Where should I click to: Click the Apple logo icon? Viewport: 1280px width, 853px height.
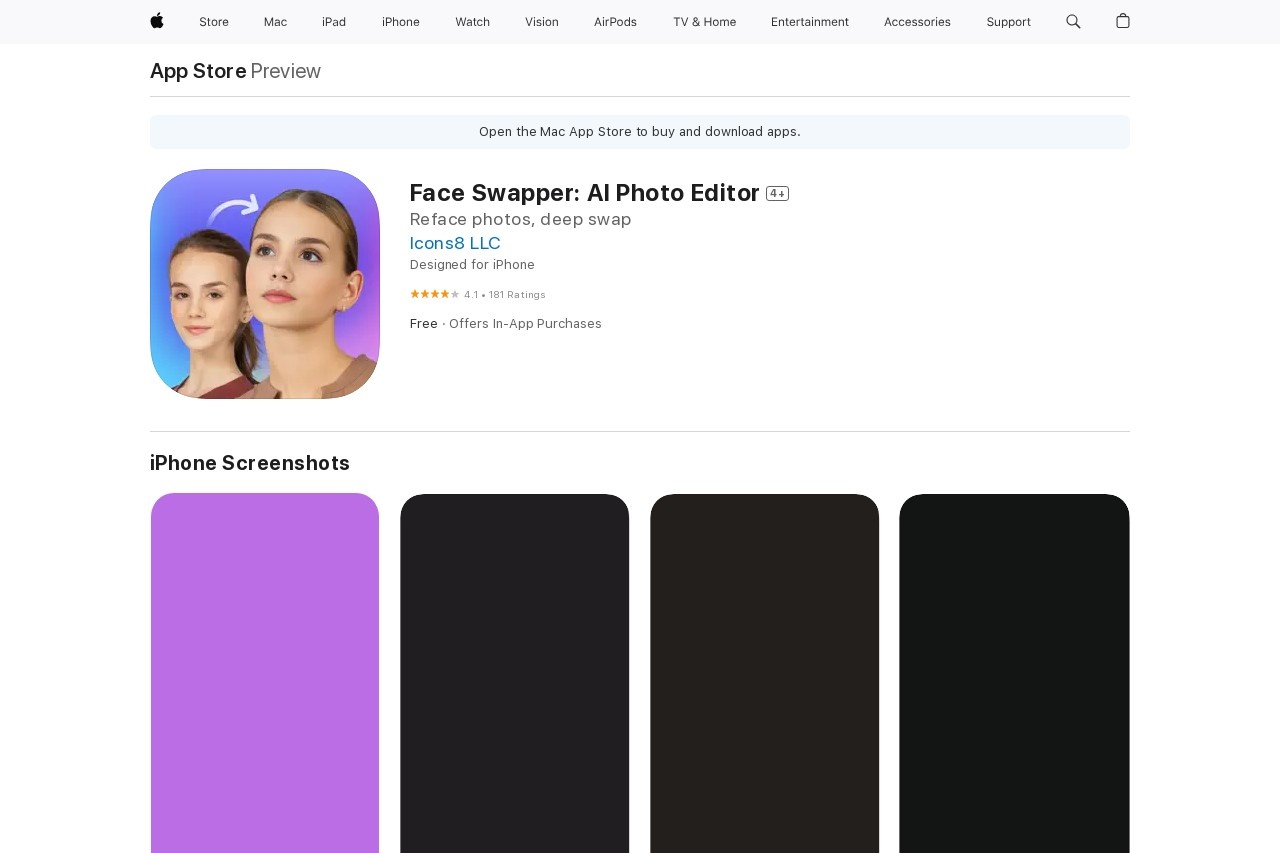[157, 21]
